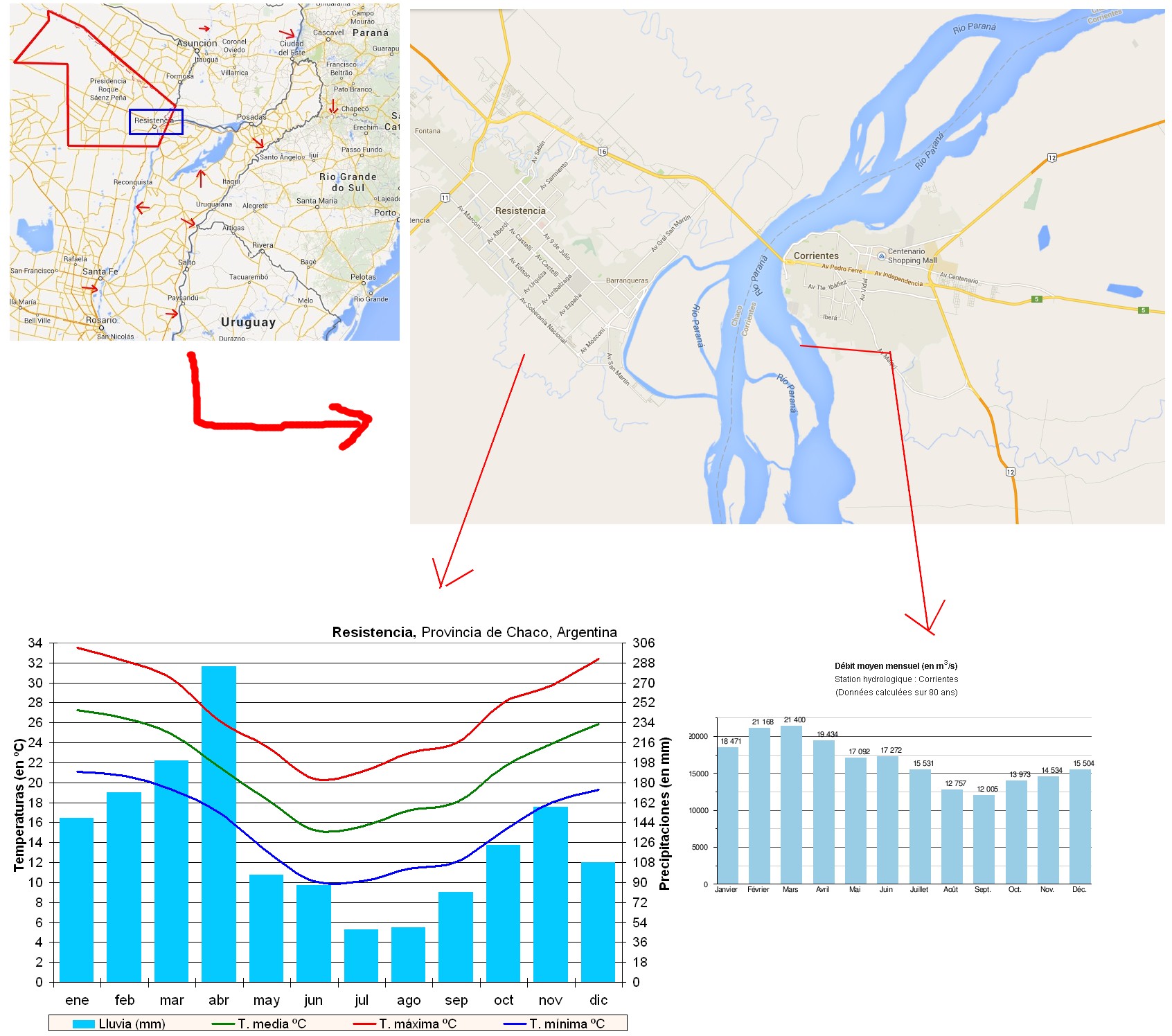Click the chart title "Resistencia, Provincia de Chaco, Argentina"
The height and width of the screenshot is (1036, 1172).
[474, 632]
